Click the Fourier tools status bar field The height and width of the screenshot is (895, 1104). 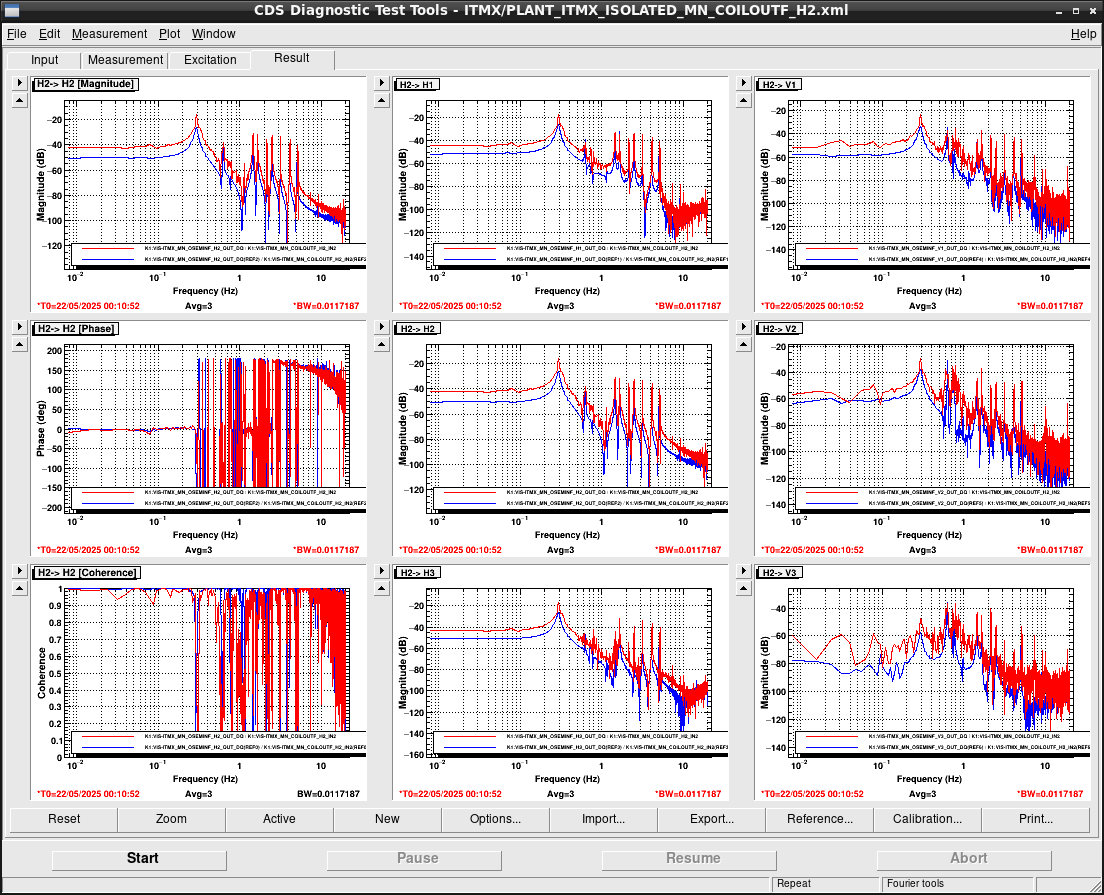(x=958, y=884)
